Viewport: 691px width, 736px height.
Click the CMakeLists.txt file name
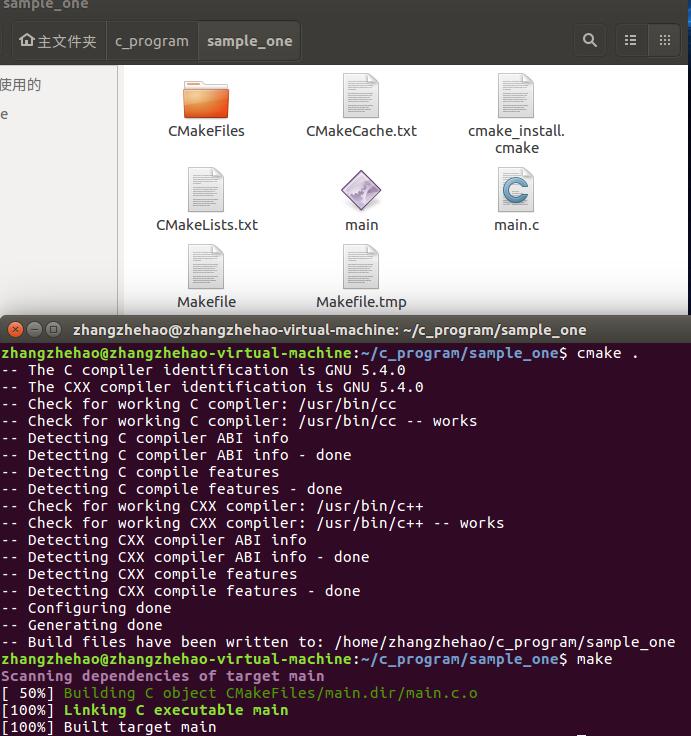(x=207, y=225)
